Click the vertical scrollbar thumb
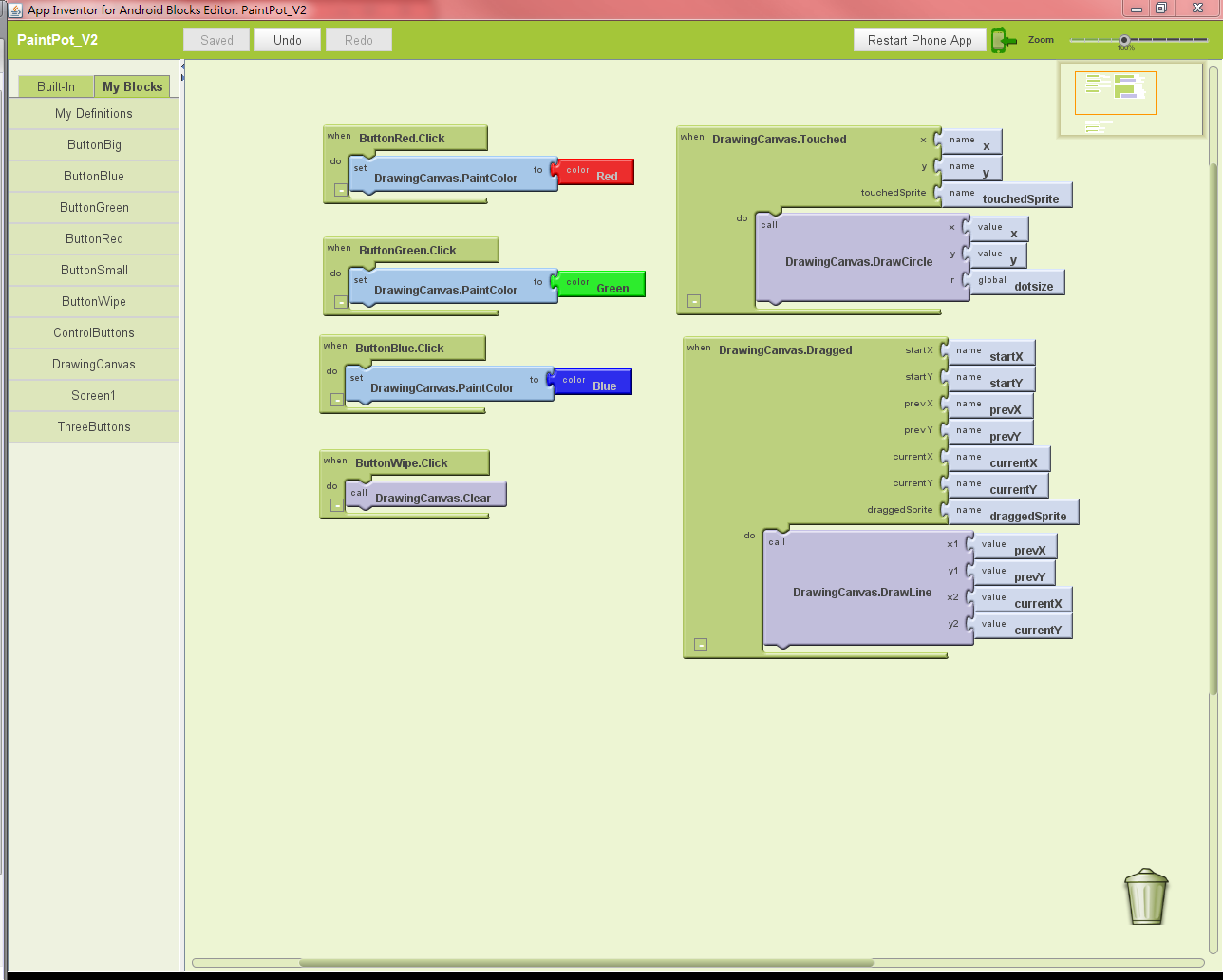1223x980 pixels. click(1214, 429)
